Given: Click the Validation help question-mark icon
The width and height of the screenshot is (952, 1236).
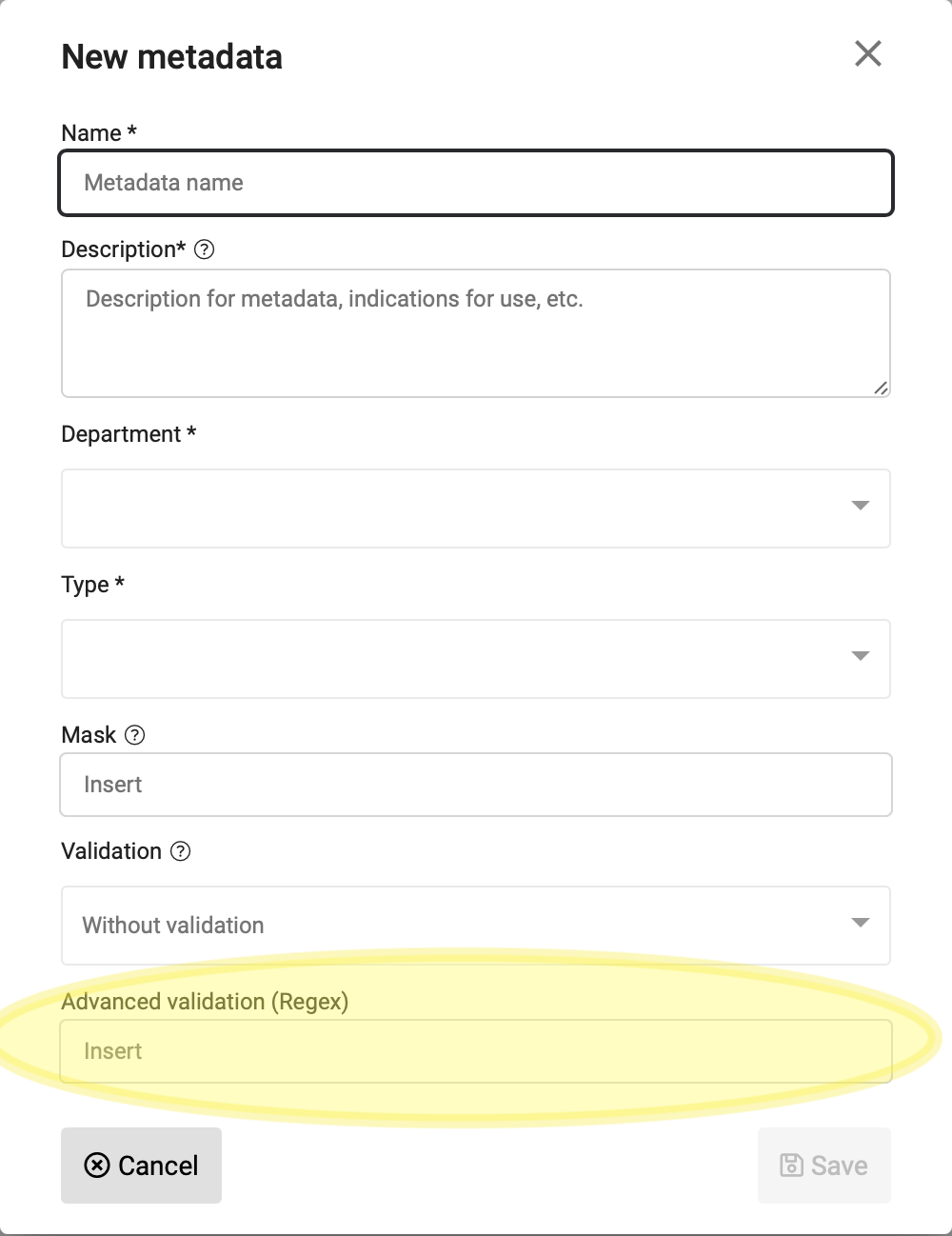Looking at the screenshot, I should click(x=180, y=851).
